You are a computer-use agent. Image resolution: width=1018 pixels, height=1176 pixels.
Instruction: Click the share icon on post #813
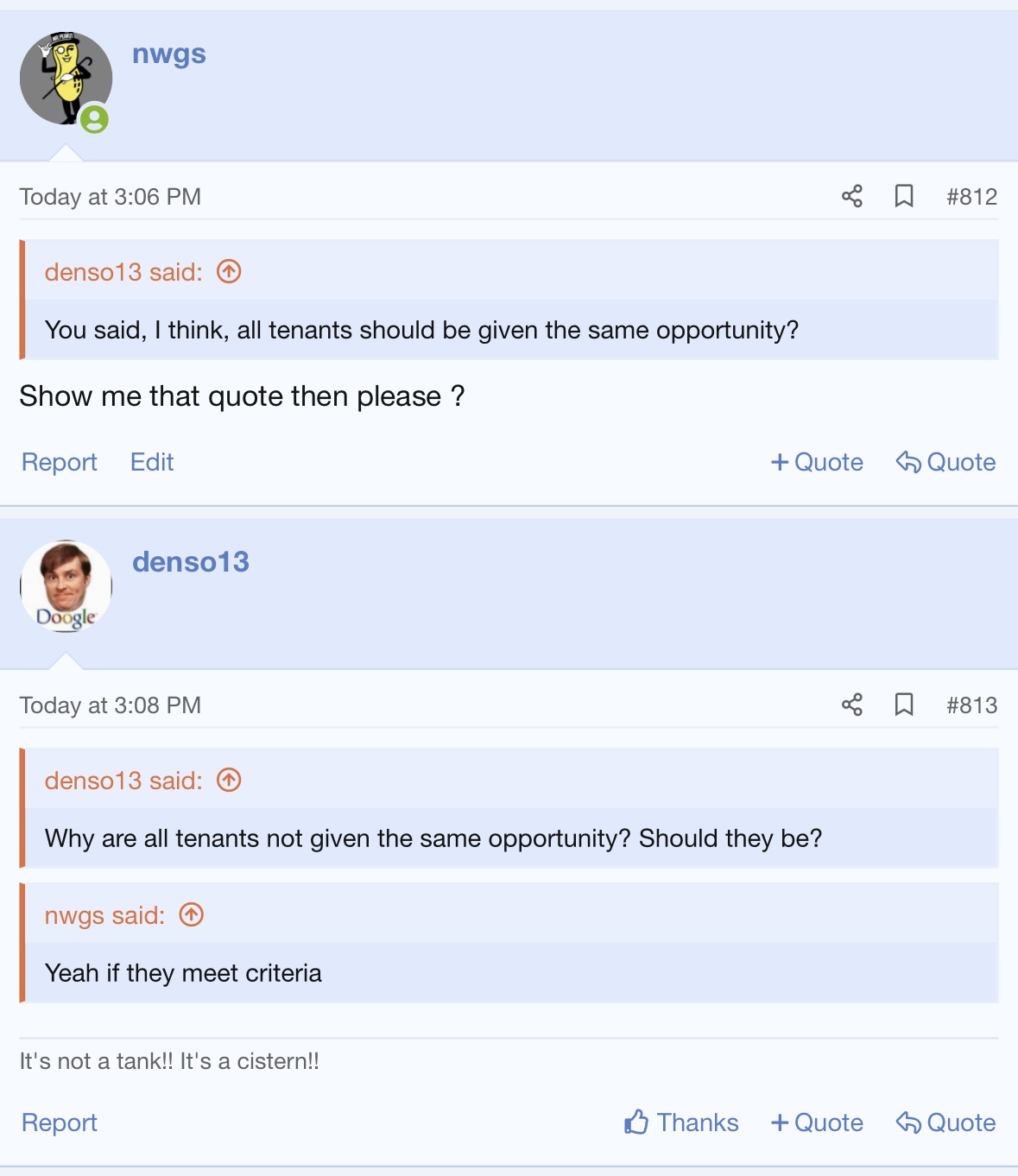(x=852, y=705)
